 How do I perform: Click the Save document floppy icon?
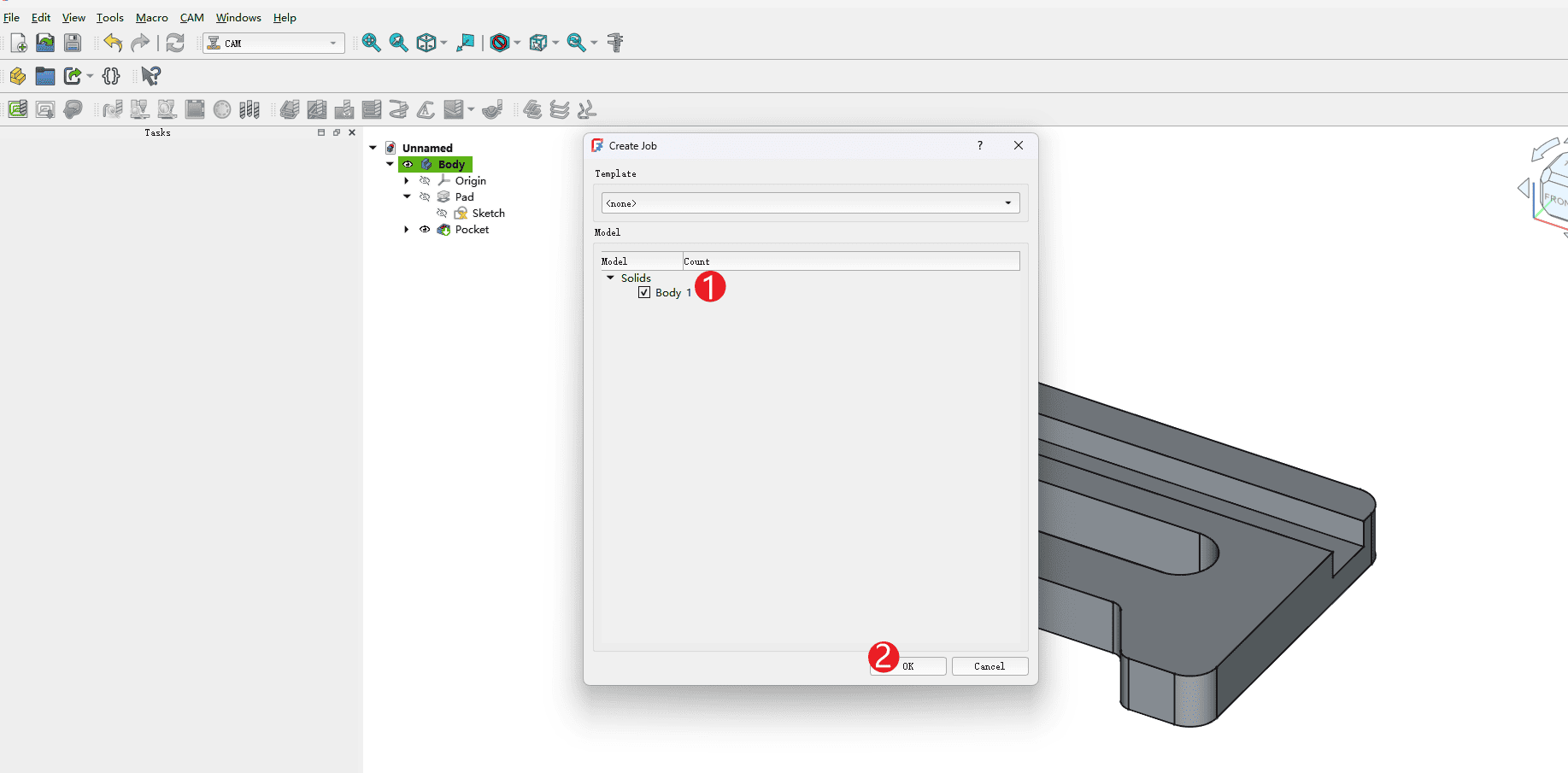point(73,43)
